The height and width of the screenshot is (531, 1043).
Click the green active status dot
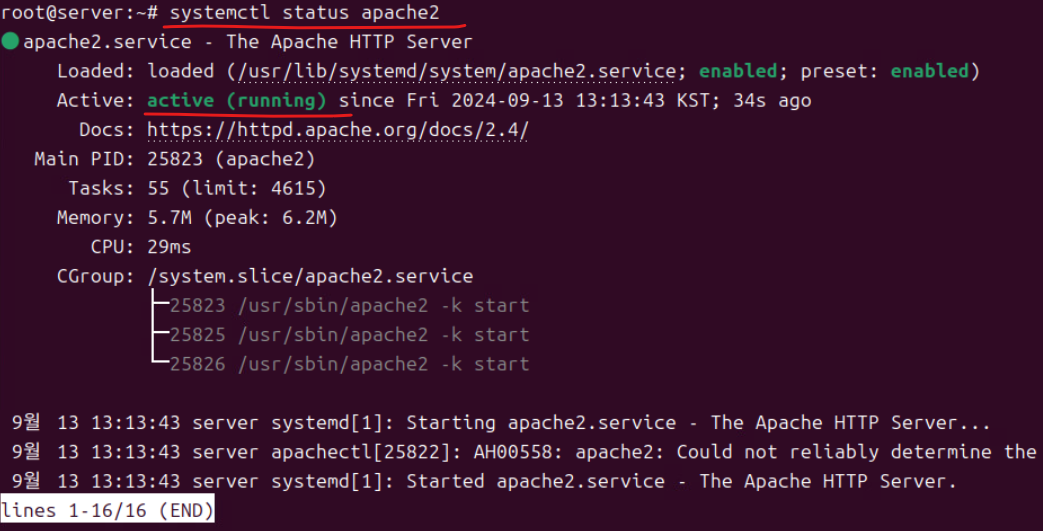point(10,41)
